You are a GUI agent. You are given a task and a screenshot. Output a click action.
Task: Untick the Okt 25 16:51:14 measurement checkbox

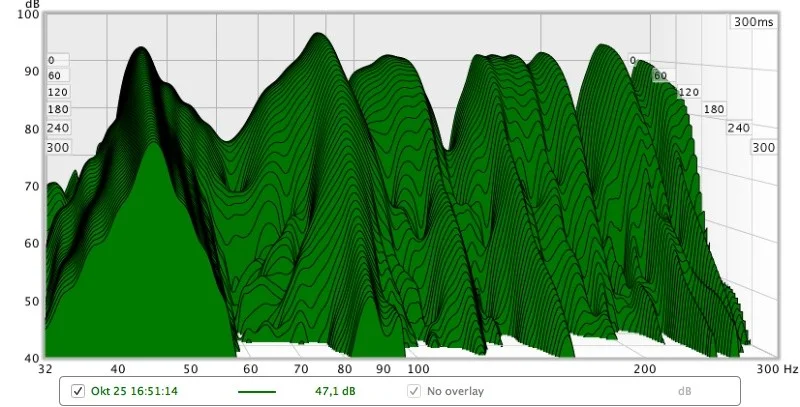coord(78,391)
